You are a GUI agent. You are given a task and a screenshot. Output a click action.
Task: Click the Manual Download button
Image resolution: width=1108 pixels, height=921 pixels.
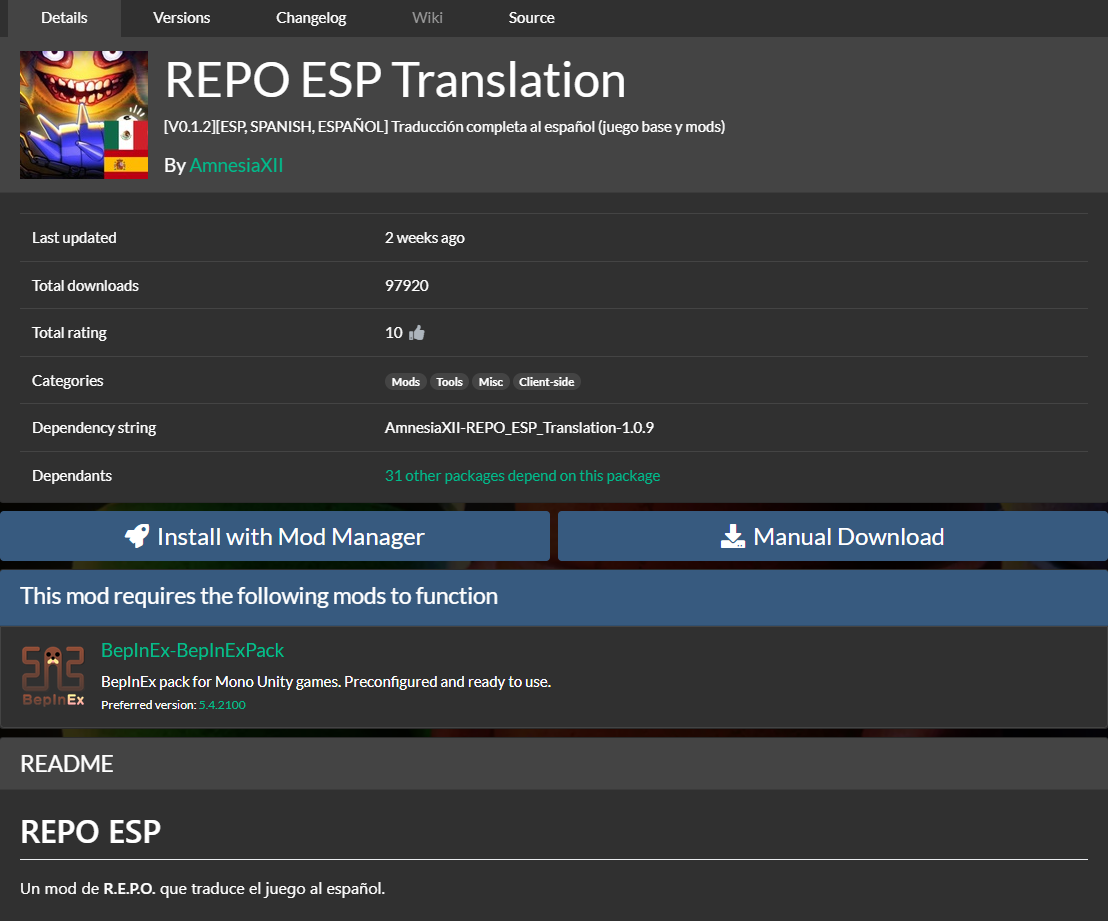[x=832, y=536]
